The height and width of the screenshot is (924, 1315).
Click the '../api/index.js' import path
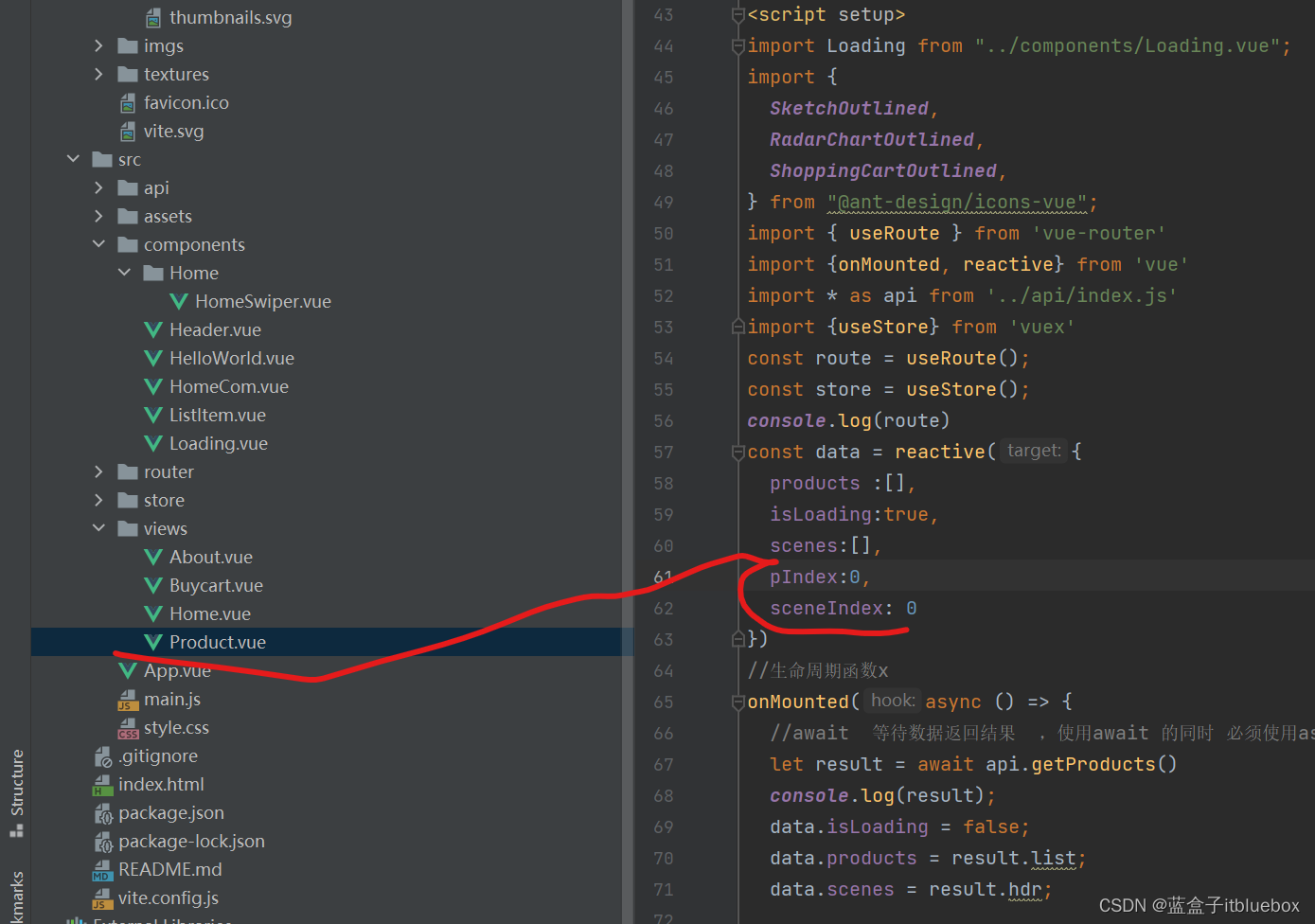1081,296
